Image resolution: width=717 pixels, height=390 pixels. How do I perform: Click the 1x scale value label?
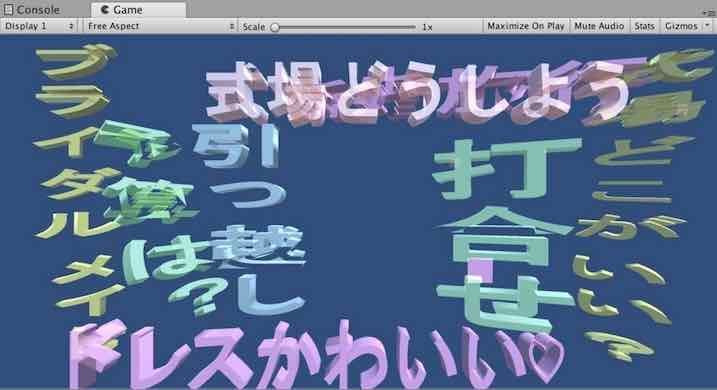click(427, 27)
